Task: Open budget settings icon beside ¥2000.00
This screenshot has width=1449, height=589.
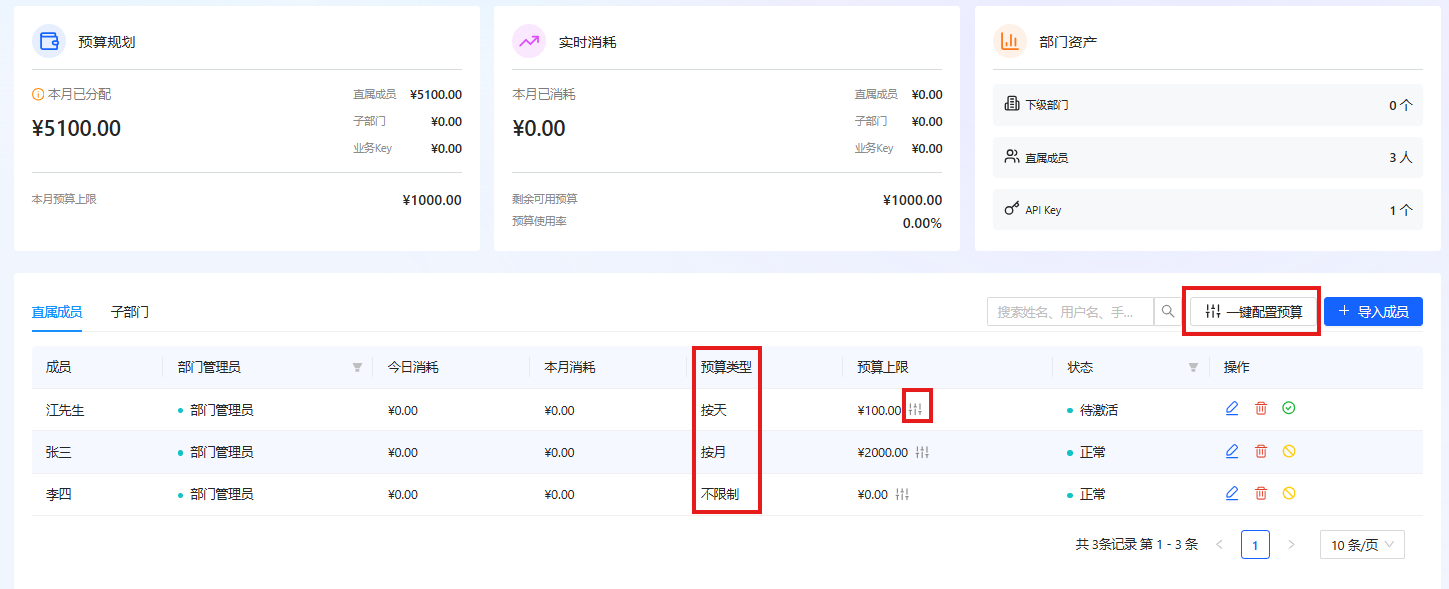Action: (x=922, y=452)
